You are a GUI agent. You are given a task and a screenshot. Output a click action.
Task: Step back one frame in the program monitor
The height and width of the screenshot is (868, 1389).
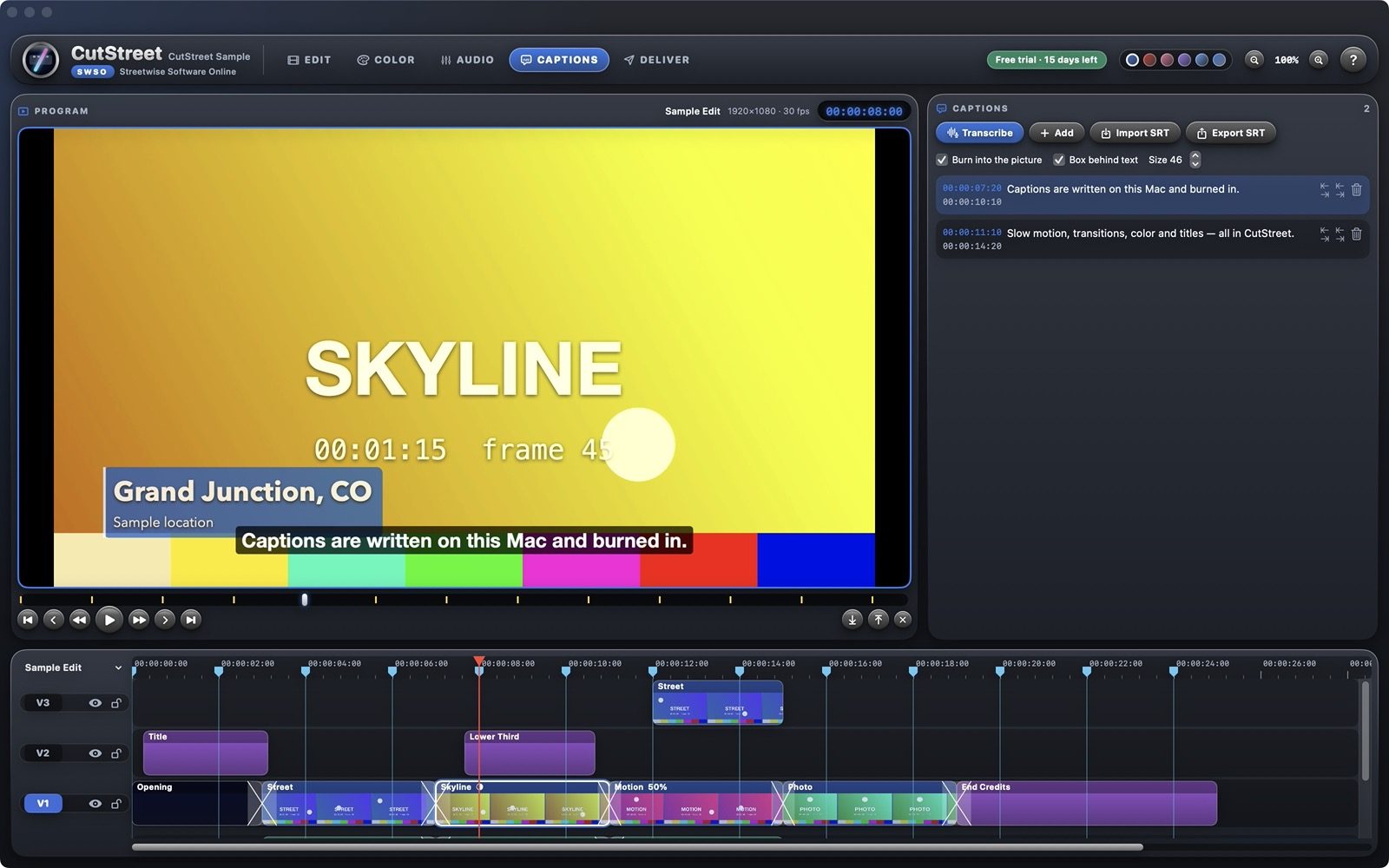[54, 619]
